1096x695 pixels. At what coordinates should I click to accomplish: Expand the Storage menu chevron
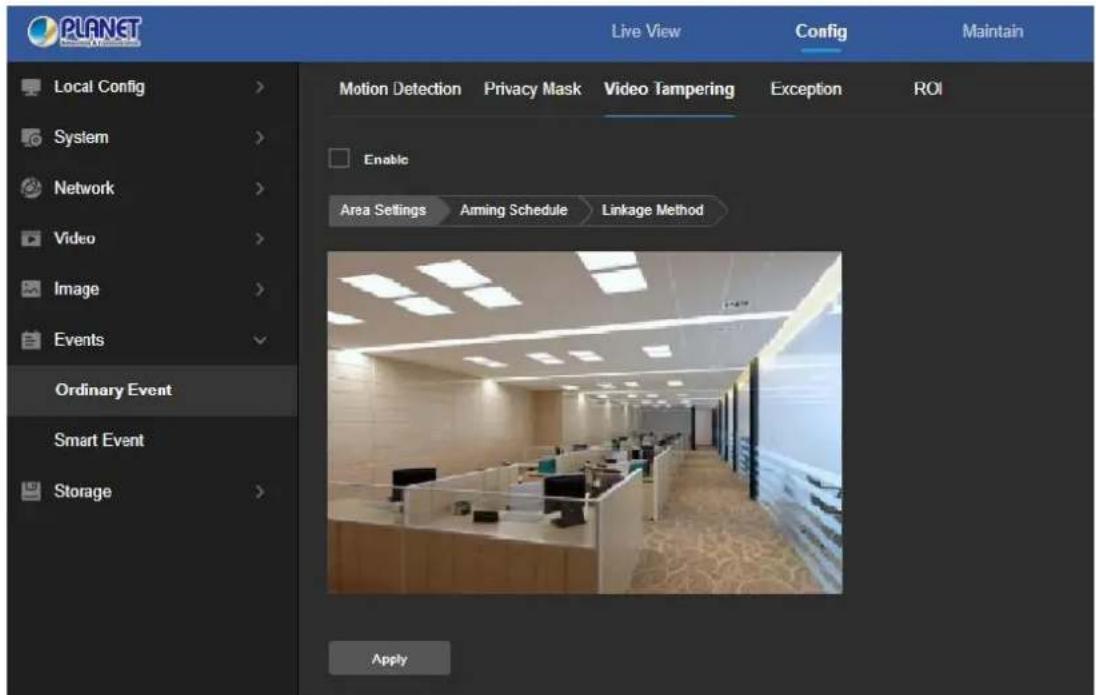click(259, 492)
